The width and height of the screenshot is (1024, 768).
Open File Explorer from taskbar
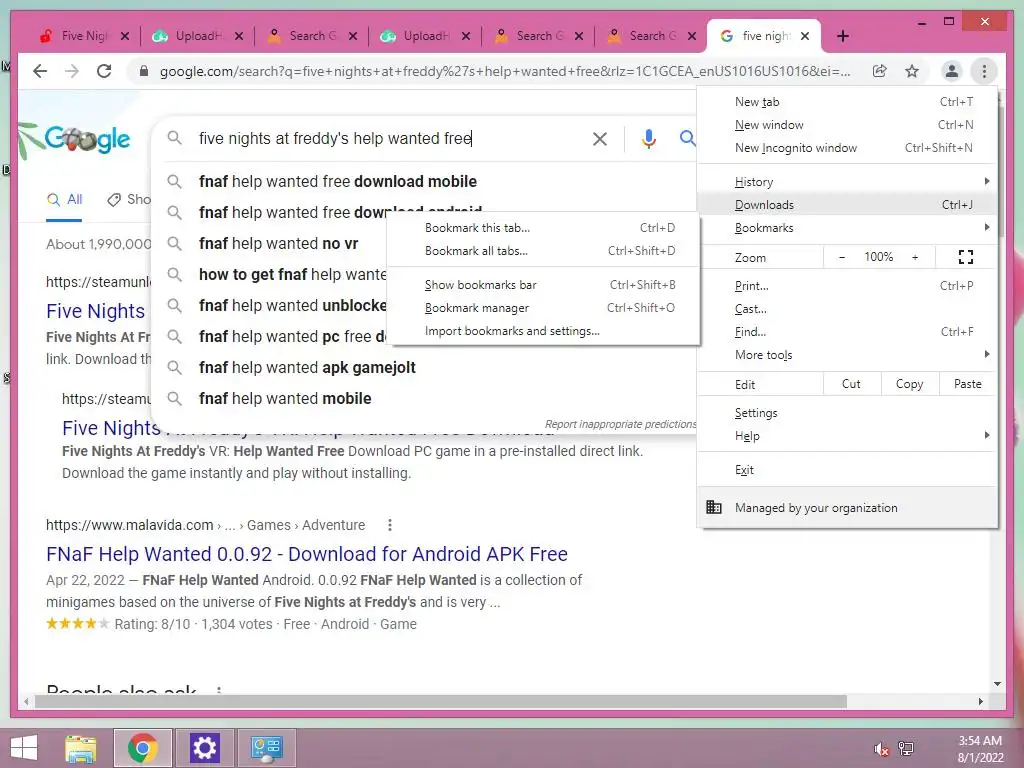[x=81, y=748]
